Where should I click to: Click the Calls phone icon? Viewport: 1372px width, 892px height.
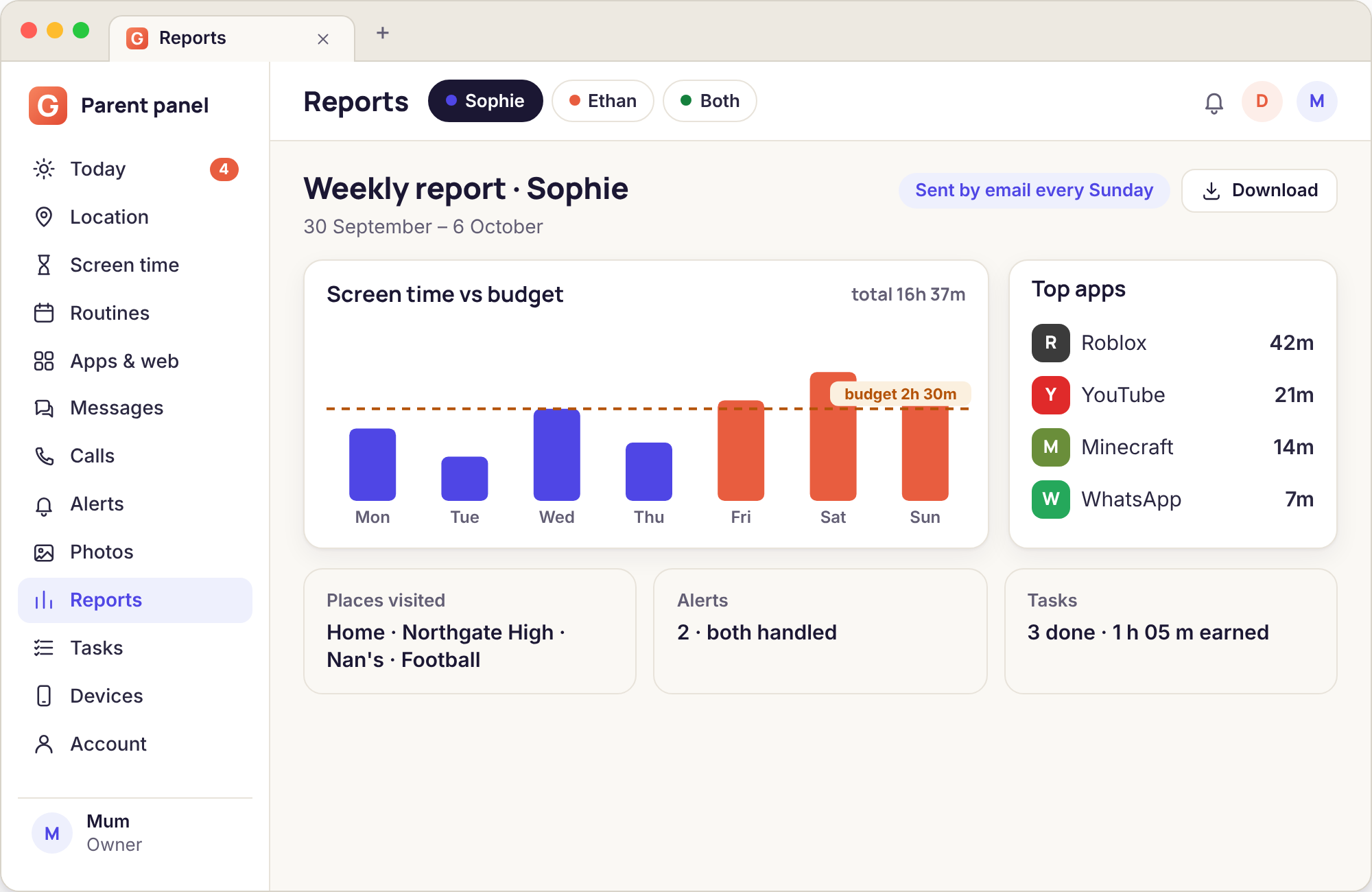(44, 456)
